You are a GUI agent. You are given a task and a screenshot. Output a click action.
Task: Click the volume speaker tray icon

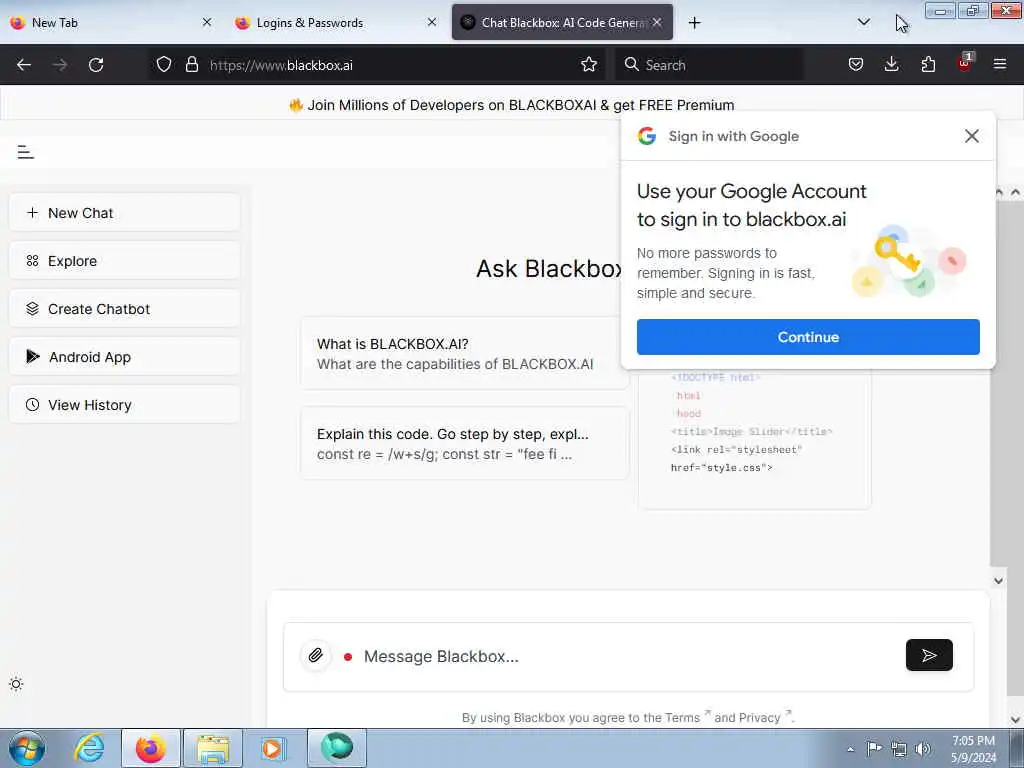click(923, 749)
